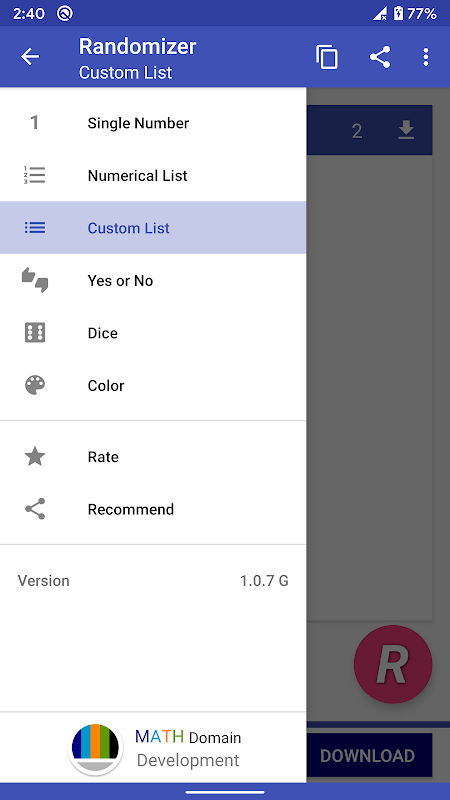
Task: Tap the Version 1.0.7 G row
Action: 153,581
